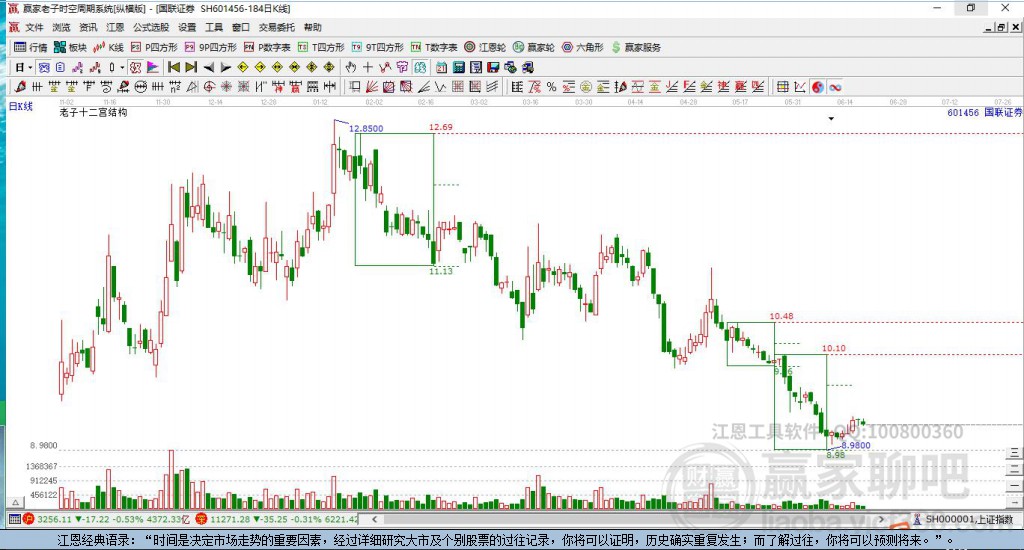The height and width of the screenshot is (550, 1024).
Task: Click the save diskette icon
Action: click(x=493, y=67)
